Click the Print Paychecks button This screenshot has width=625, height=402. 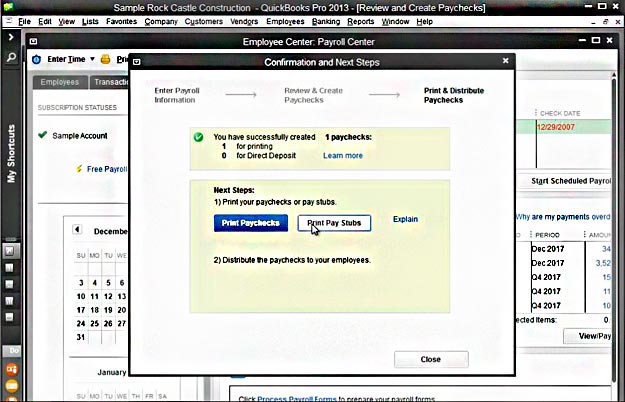point(251,223)
